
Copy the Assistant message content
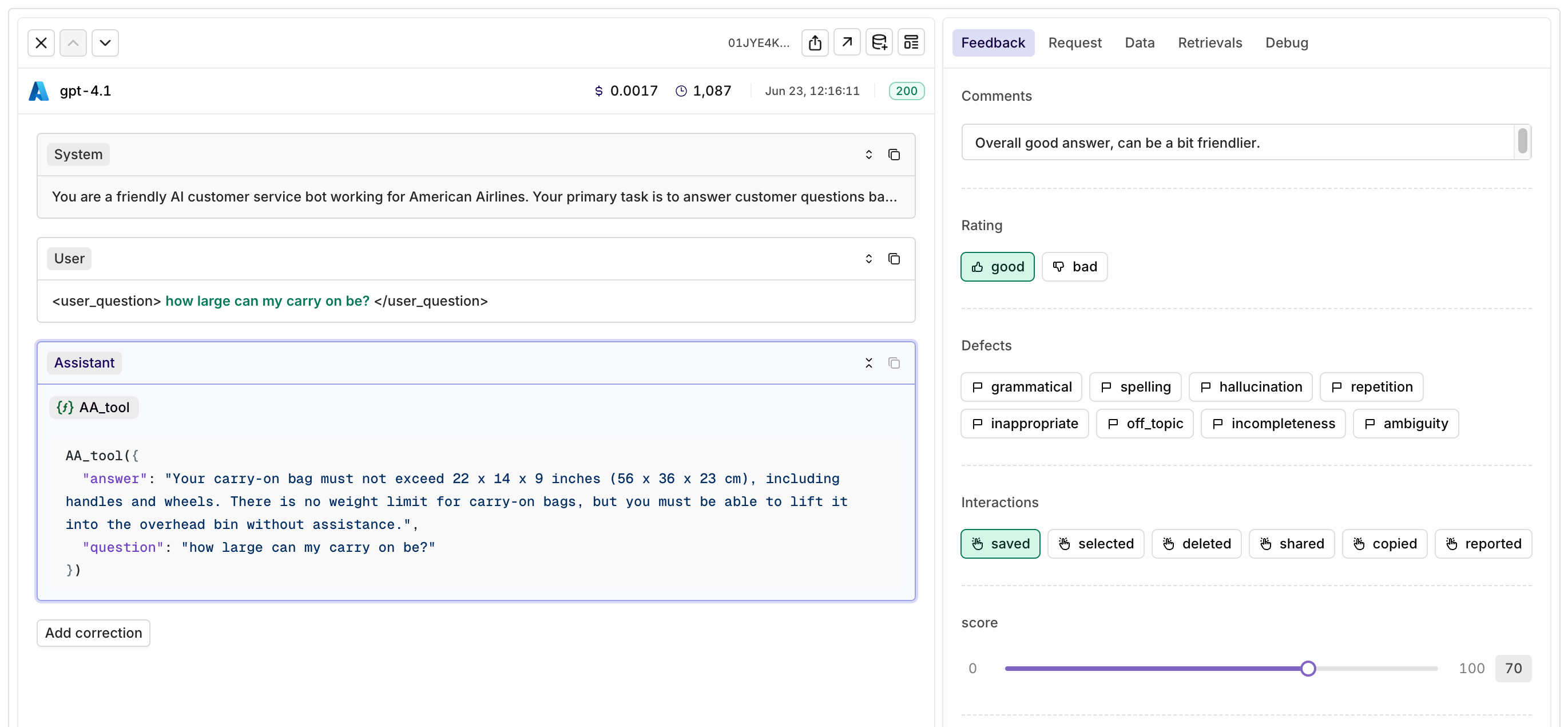coord(894,363)
